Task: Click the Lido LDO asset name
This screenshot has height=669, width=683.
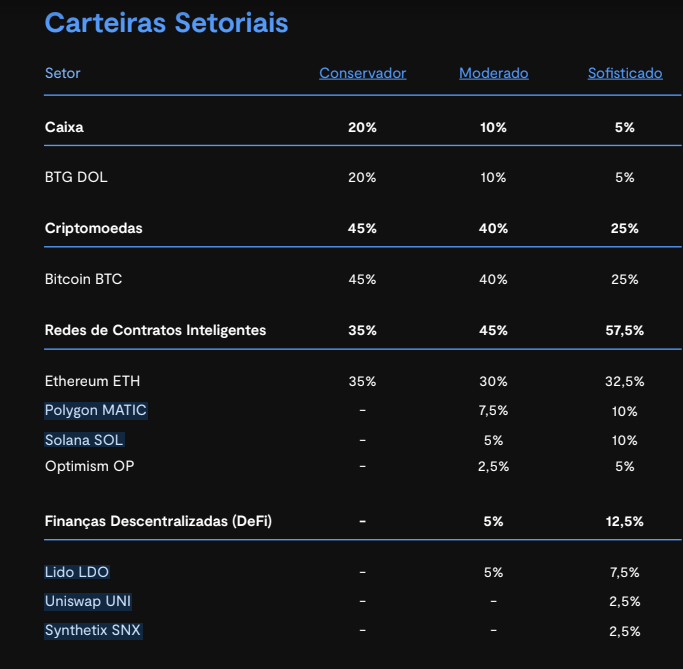Action: click(x=77, y=572)
